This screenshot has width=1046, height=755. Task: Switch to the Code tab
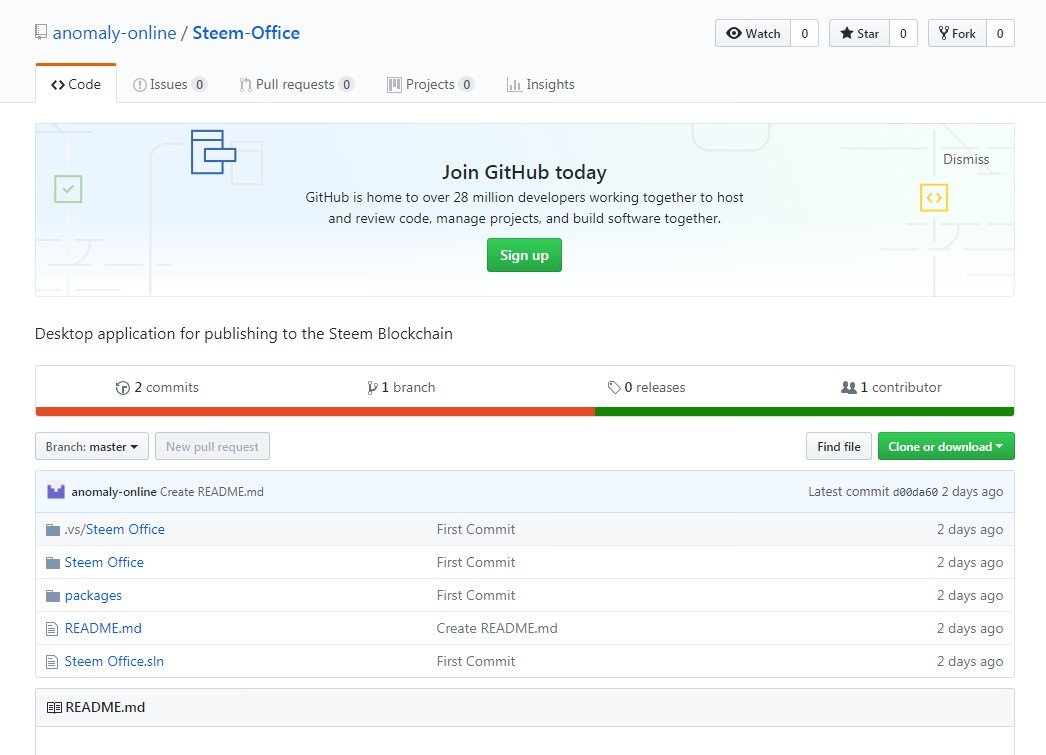(76, 84)
